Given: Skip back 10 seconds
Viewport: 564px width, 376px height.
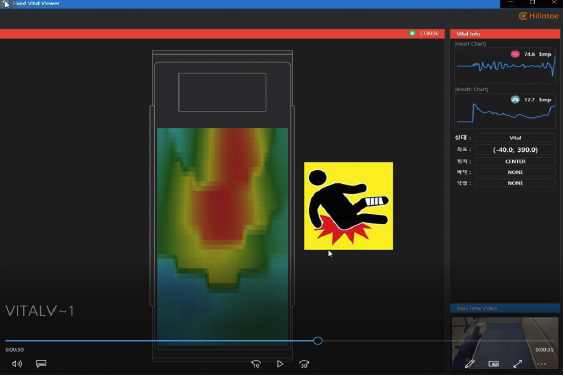Looking at the screenshot, I should 256,364.
